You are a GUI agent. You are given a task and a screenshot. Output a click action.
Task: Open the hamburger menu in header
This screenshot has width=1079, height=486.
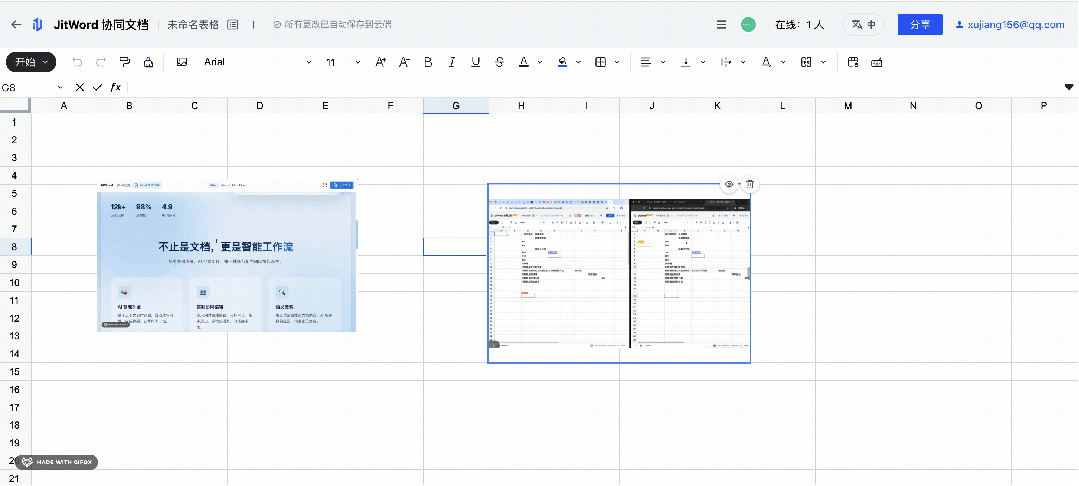tap(721, 25)
